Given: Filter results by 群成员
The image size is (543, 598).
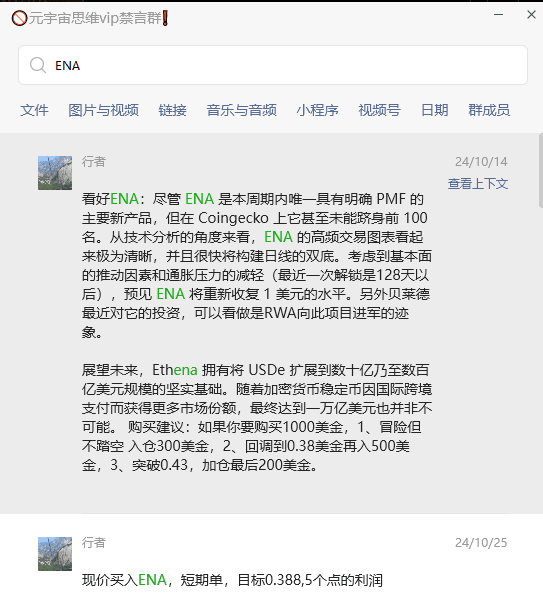Looking at the screenshot, I should coord(489,110).
